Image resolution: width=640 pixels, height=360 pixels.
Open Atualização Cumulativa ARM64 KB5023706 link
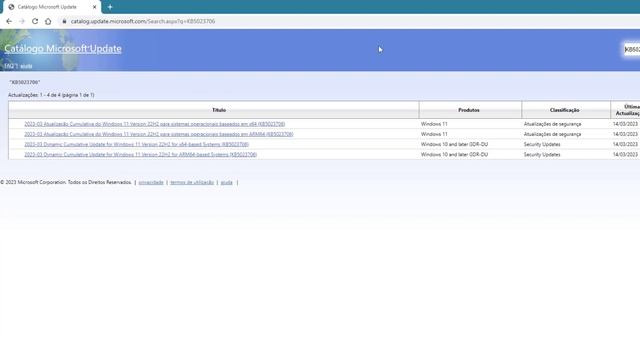pos(159,134)
